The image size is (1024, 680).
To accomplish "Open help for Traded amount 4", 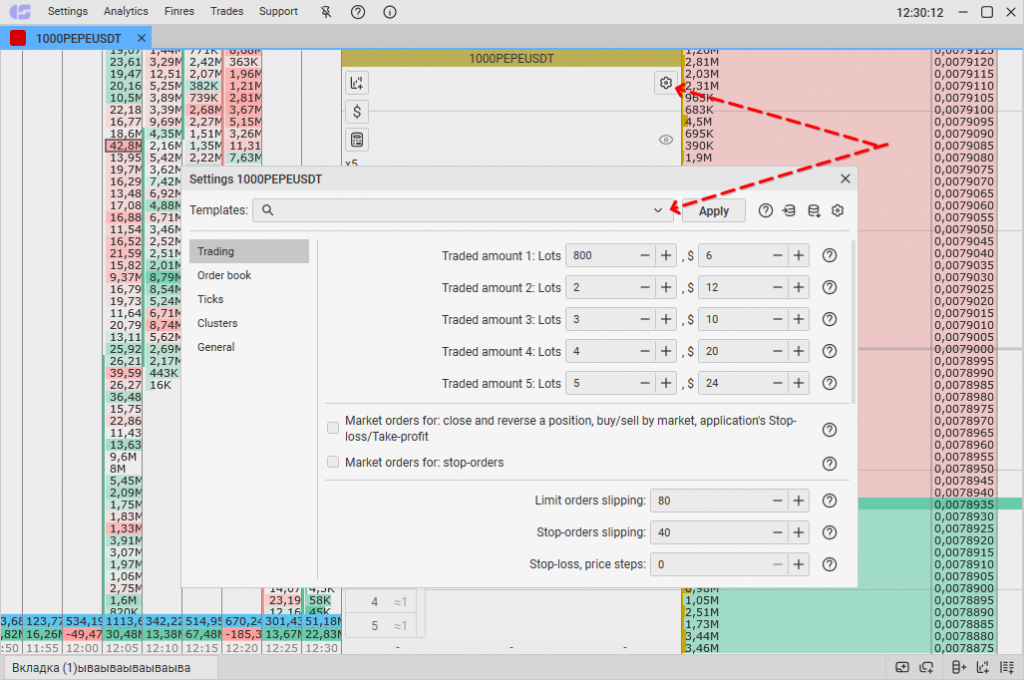I will 829,351.
